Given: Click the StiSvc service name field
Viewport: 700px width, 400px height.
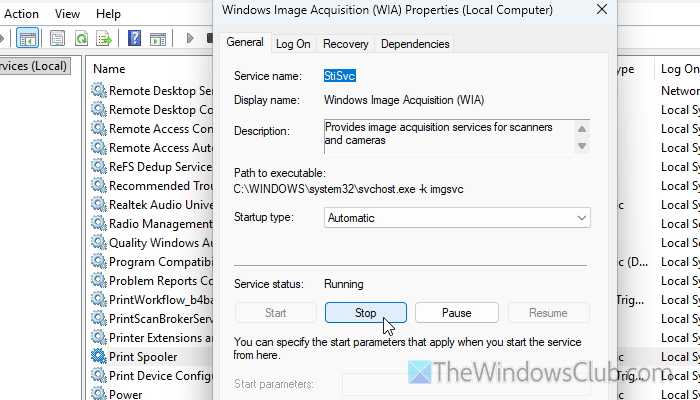Looking at the screenshot, I should [339, 76].
